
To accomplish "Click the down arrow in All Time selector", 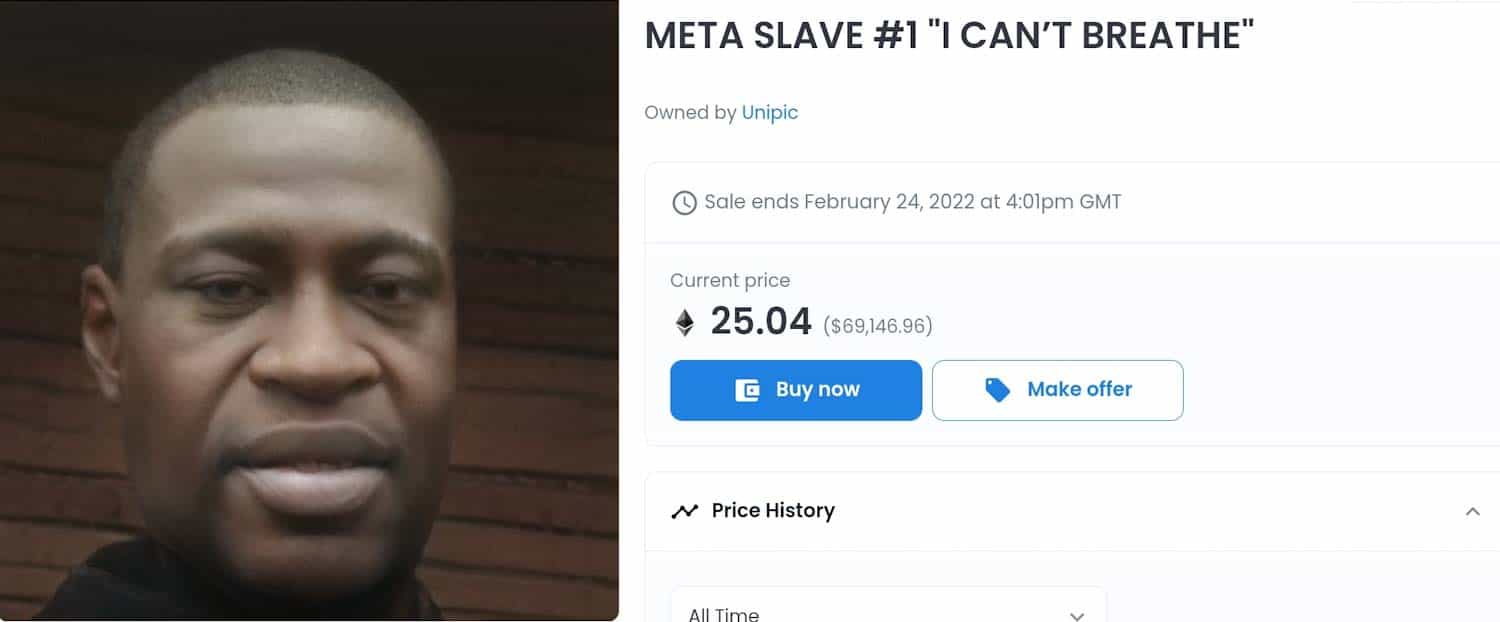I will pyautogui.click(x=1076, y=615).
